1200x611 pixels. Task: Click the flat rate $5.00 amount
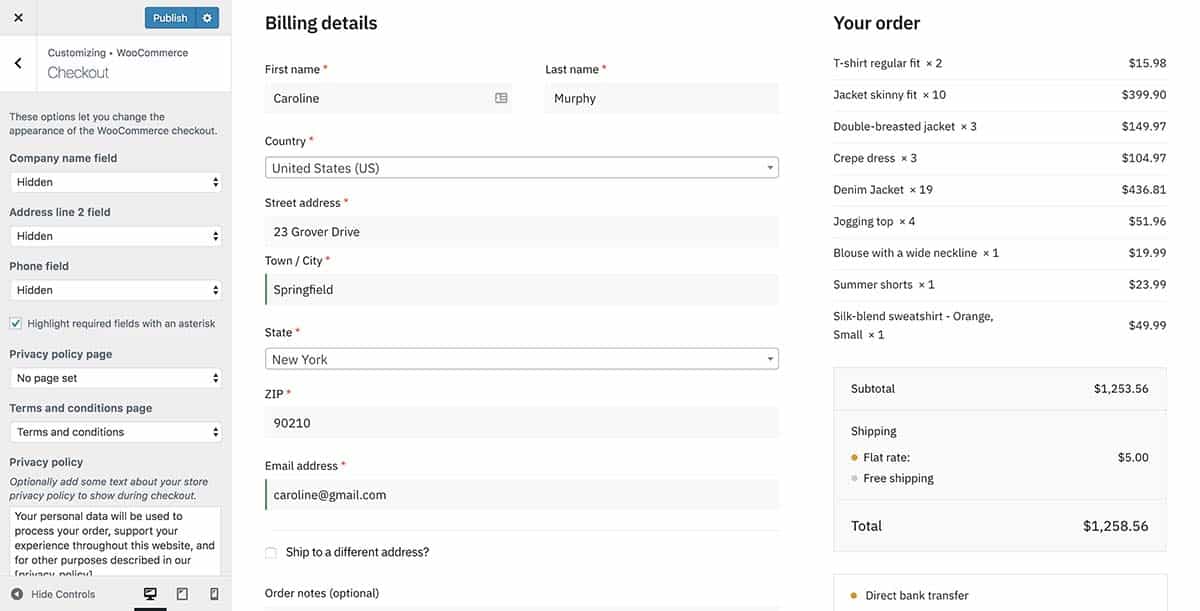pyautogui.click(x=1133, y=458)
